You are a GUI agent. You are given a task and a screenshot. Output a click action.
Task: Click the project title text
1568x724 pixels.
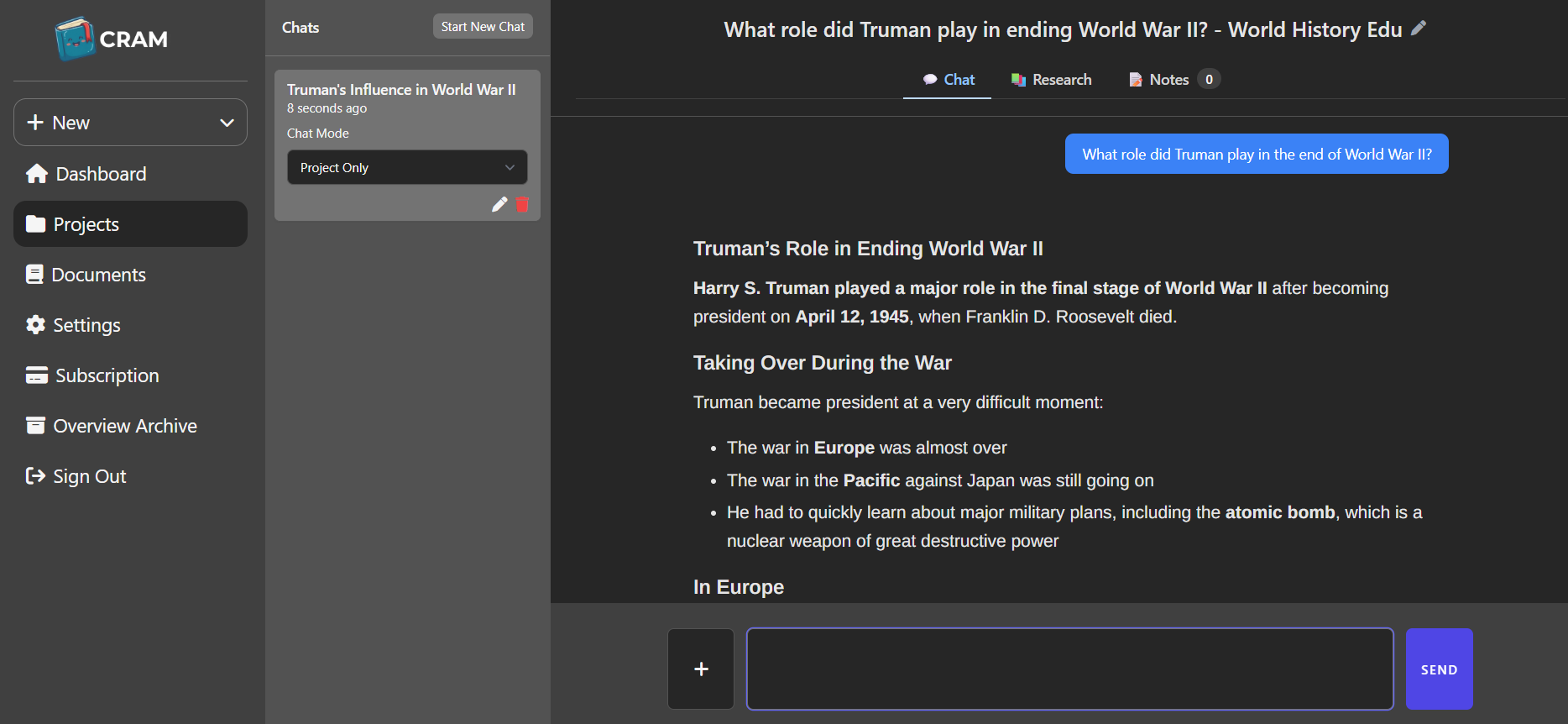pyautogui.click(x=1064, y=29)
